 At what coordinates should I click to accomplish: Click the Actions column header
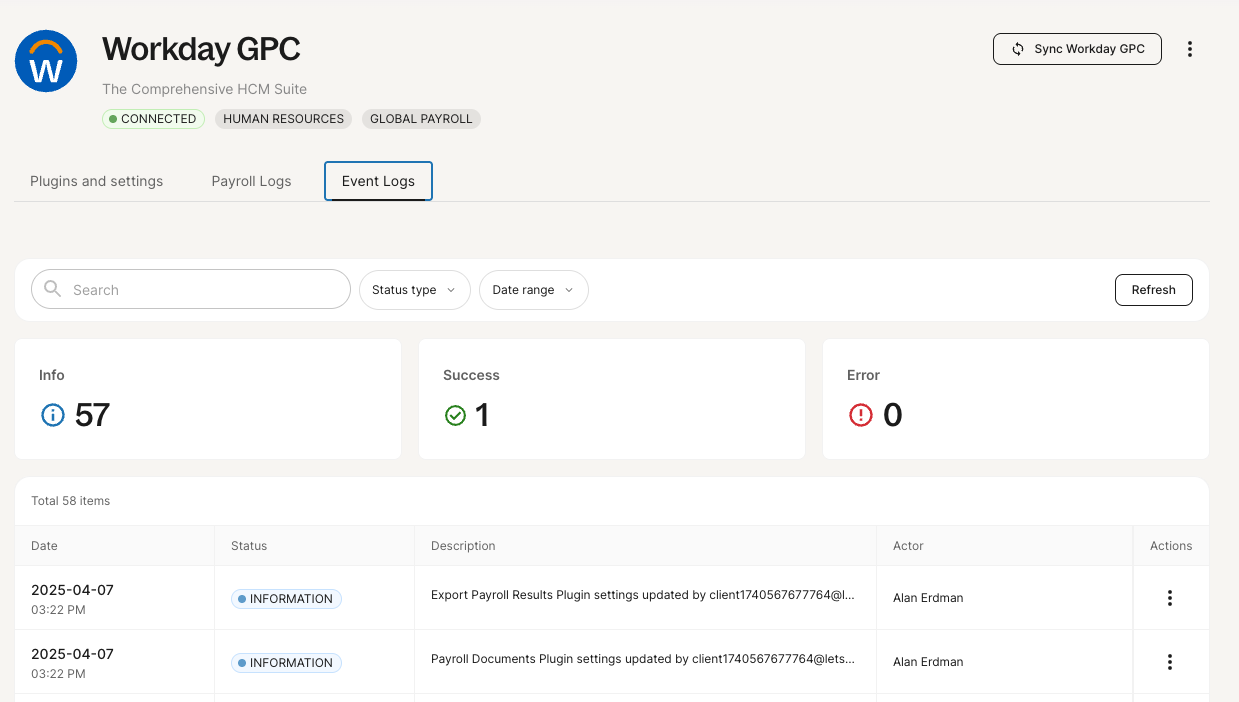pos(1171,546)
